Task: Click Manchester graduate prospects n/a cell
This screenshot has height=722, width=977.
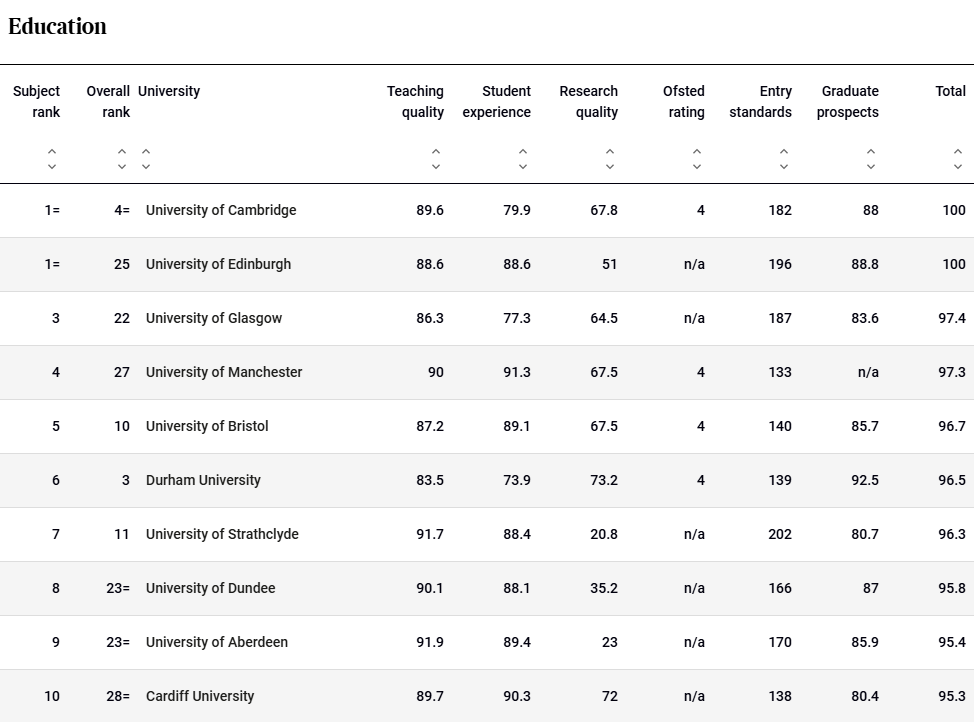Action: [x=868, y=372]
